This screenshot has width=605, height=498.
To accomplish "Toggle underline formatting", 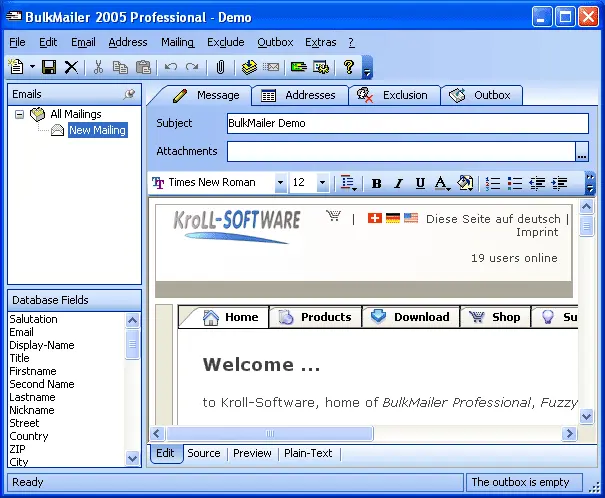I will click(x=420, y=183).
